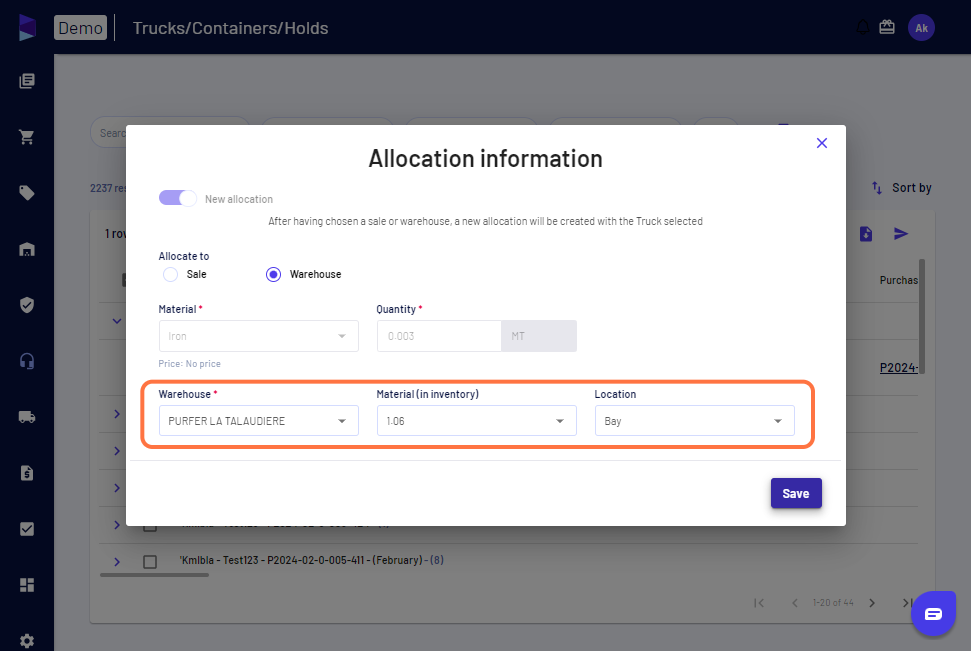Close the Allocation information dialog
971x651 pixels.
pos(822,143)
